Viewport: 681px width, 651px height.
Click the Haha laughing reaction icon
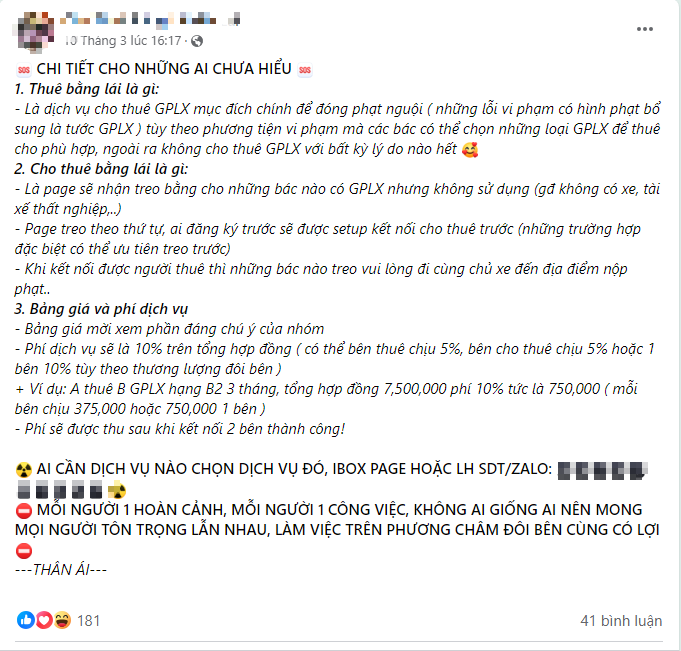[x=61, y=620]
